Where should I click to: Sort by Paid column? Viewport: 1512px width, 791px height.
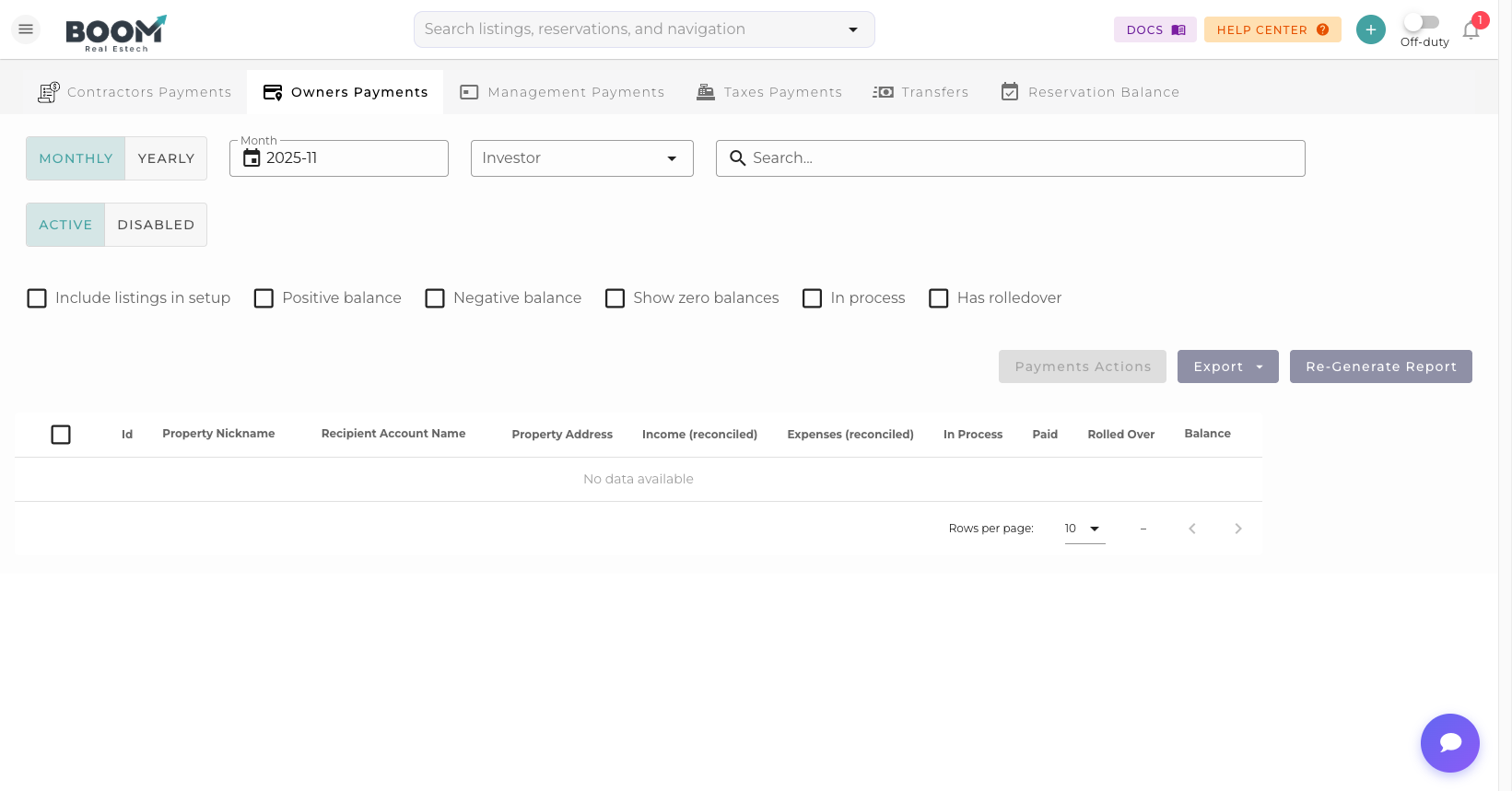tap(1045, 435)
